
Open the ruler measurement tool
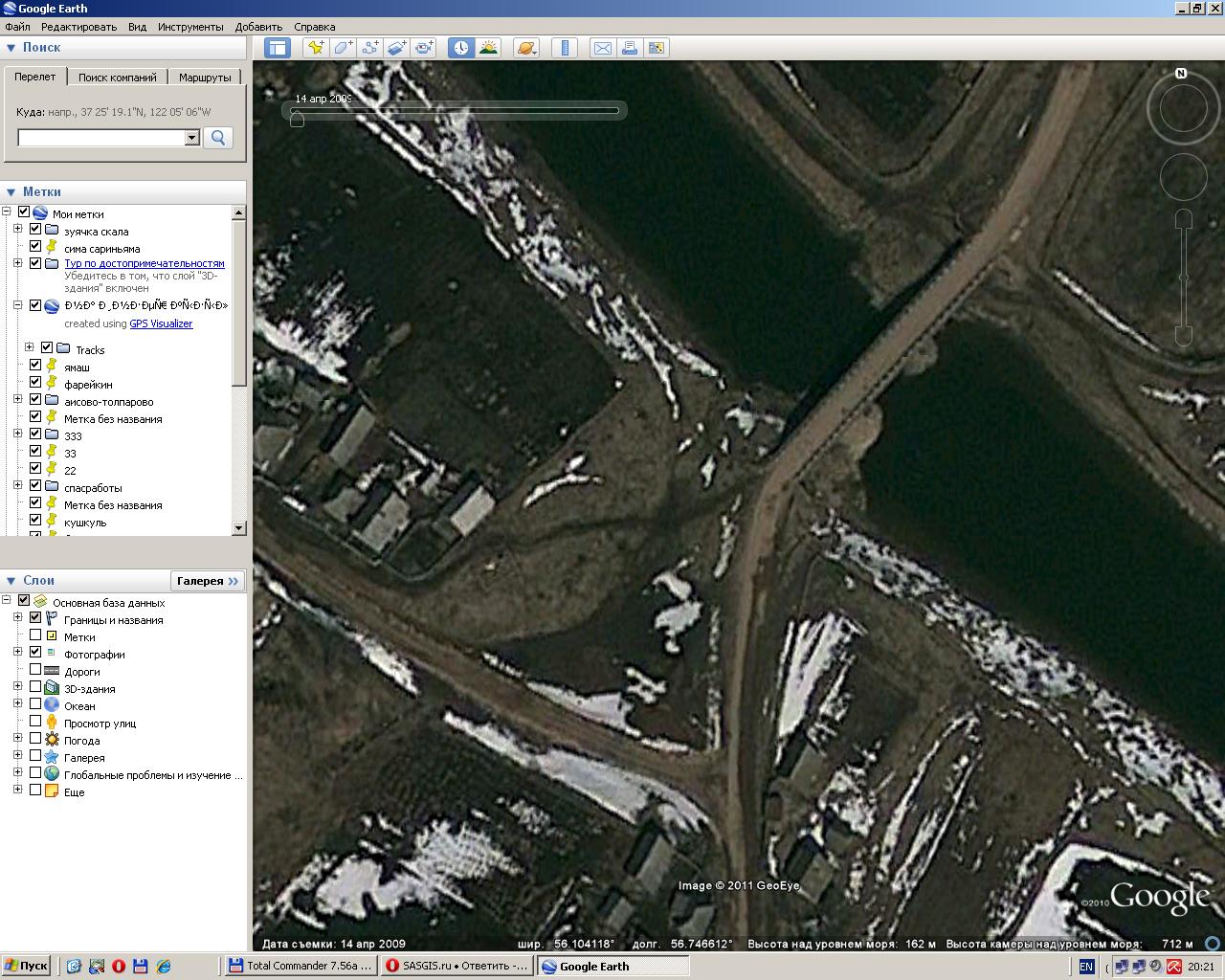click(x=565, y=47)
